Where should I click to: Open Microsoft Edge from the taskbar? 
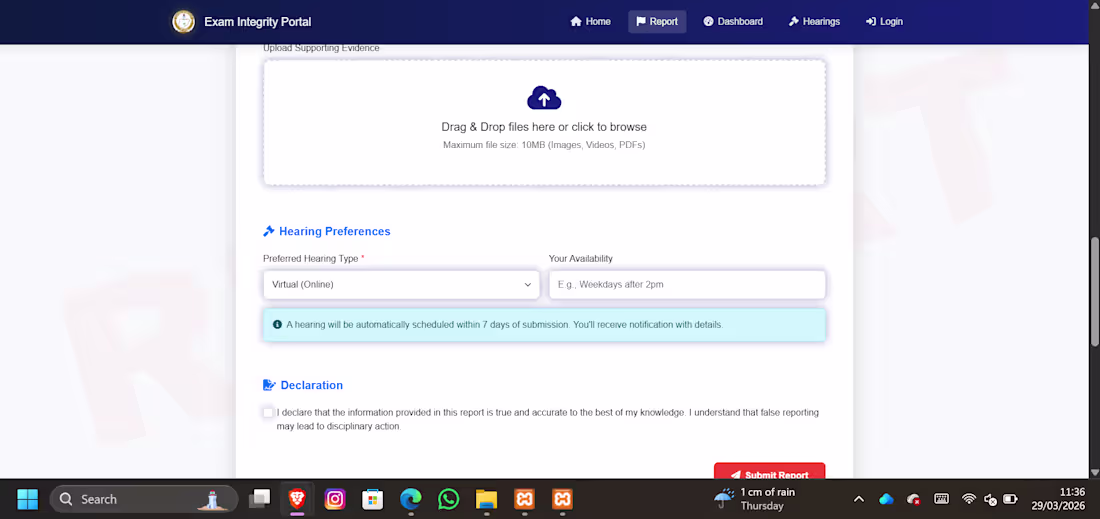(x=411, y=499)
